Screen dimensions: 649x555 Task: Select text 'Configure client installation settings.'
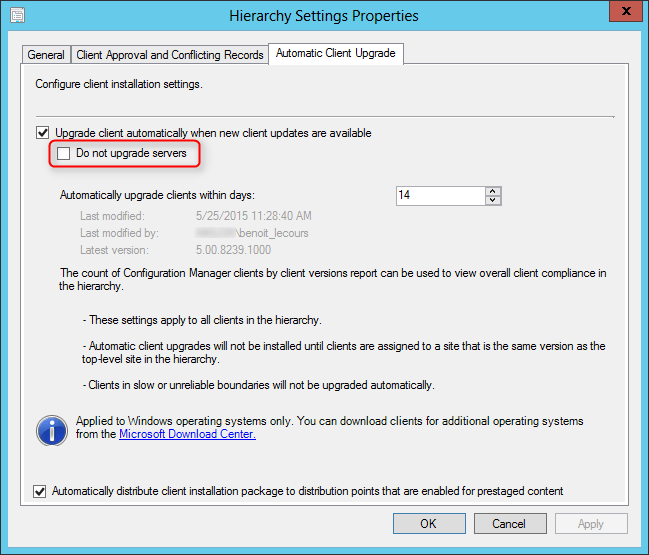click(119, 84)
